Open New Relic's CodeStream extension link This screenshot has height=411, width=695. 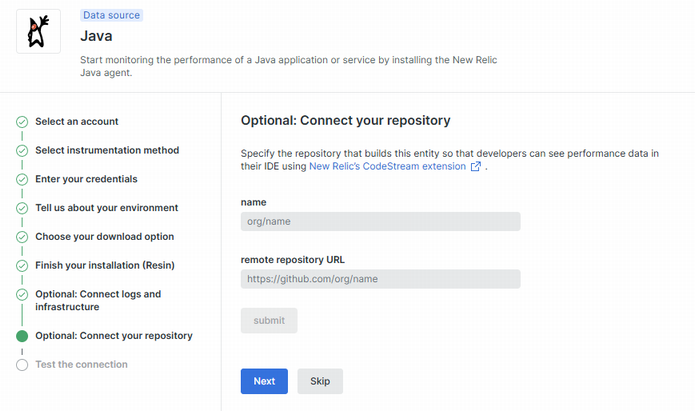pyautogui.click(x=388, y=167)
